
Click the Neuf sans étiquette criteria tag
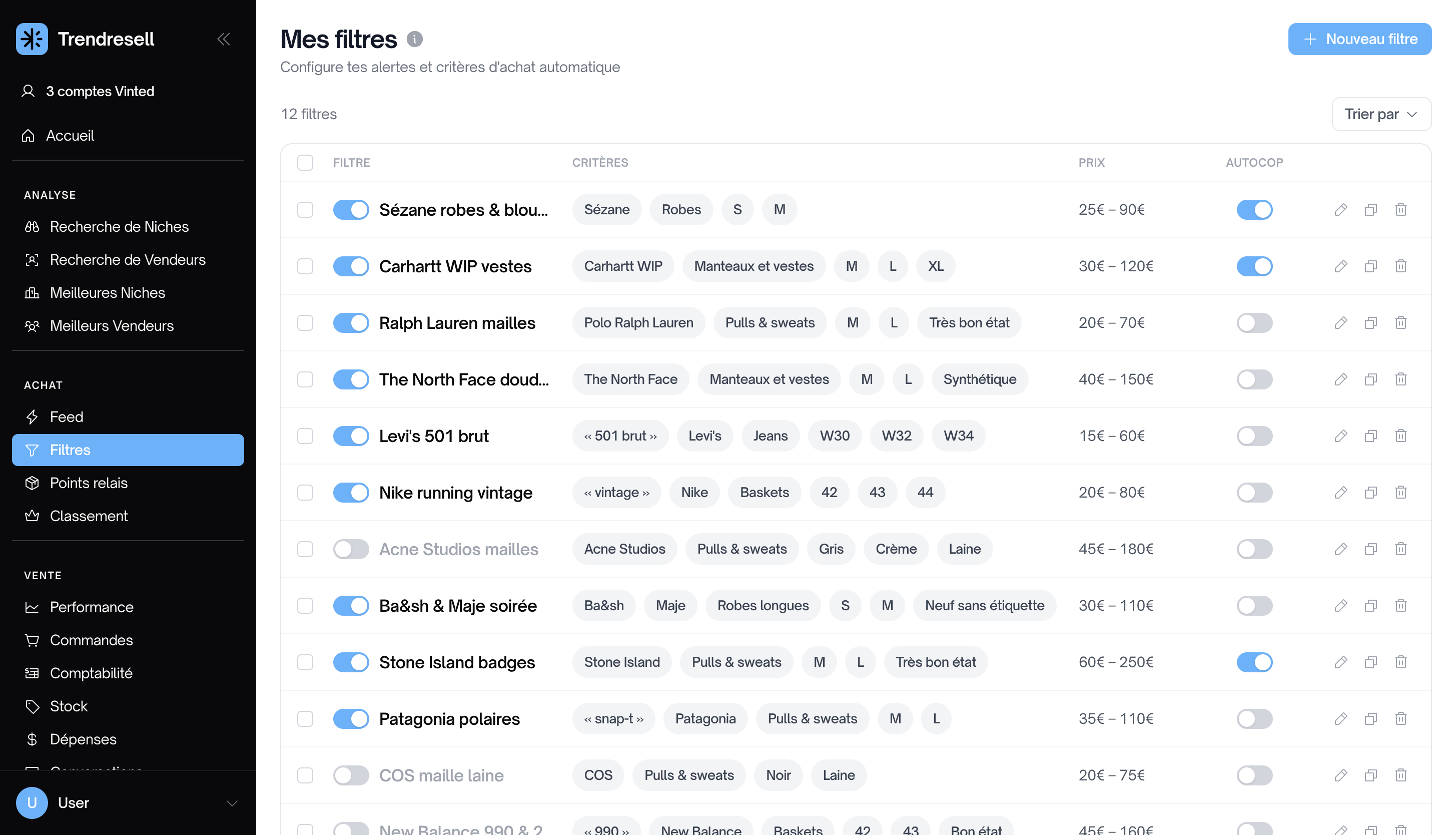click(984, 606)
